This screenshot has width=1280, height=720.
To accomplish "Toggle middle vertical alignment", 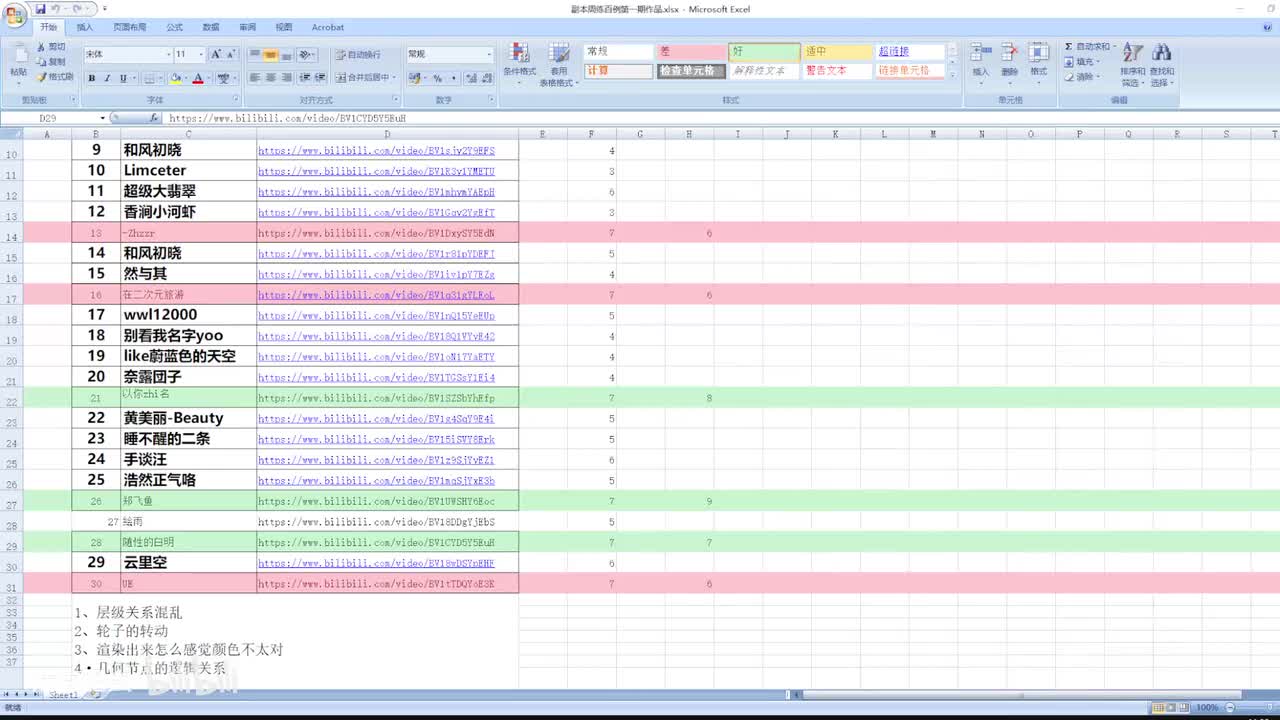I will (x=270, y=54).
